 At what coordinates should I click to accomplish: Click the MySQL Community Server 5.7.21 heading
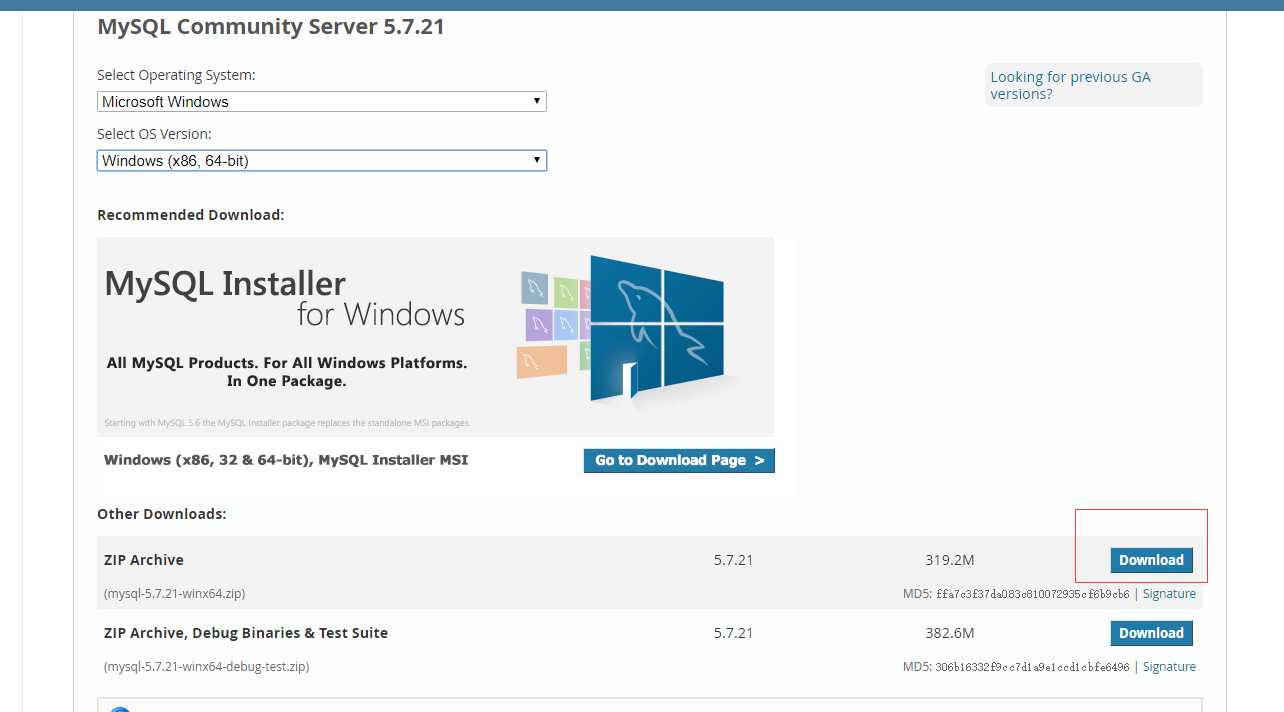270,27
